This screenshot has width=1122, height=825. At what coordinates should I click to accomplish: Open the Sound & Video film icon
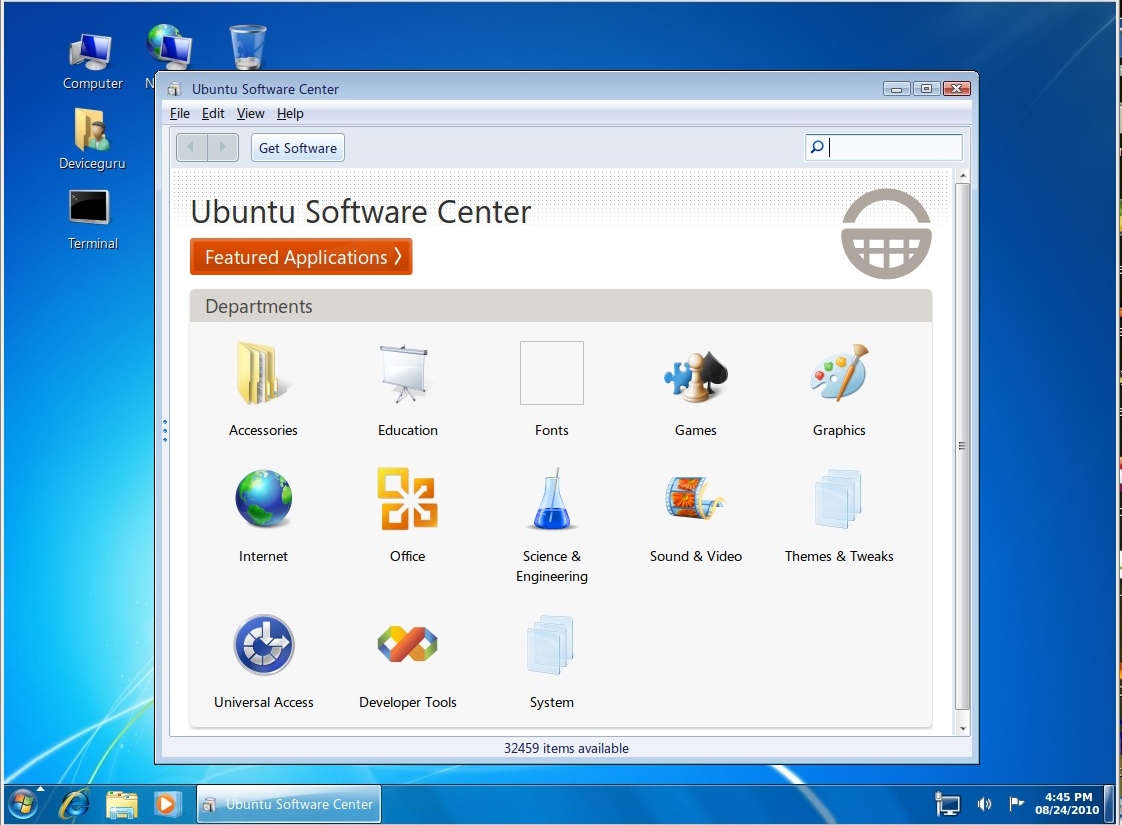(695, 498)
